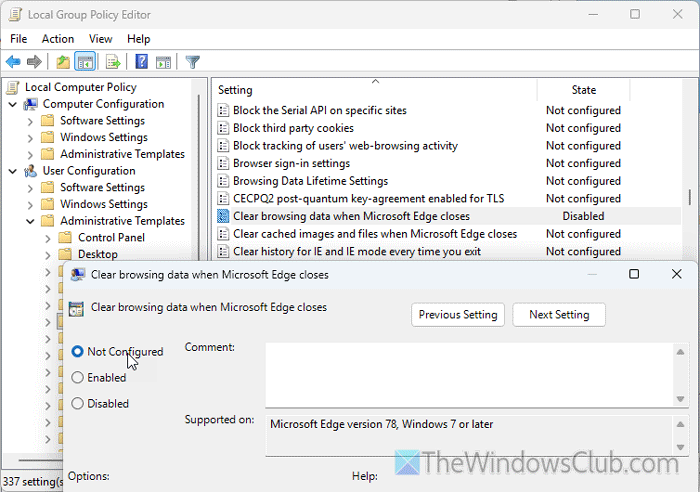This screenshot has width=700, height=492.
Task: Click the settings list vertical scrollbar thumb
Action: click(690, 197)
